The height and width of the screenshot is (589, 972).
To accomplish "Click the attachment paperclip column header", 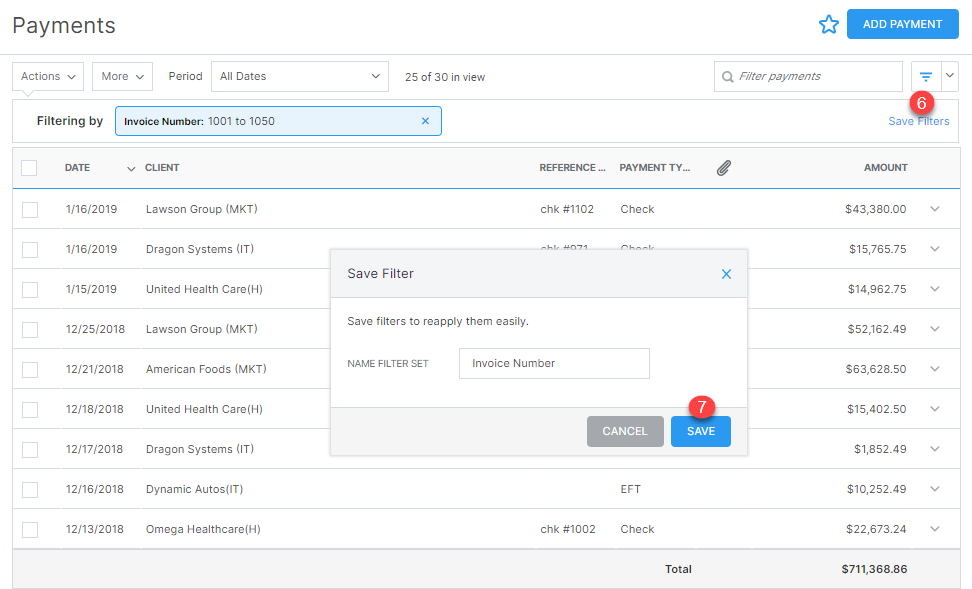I will (723, 167).
